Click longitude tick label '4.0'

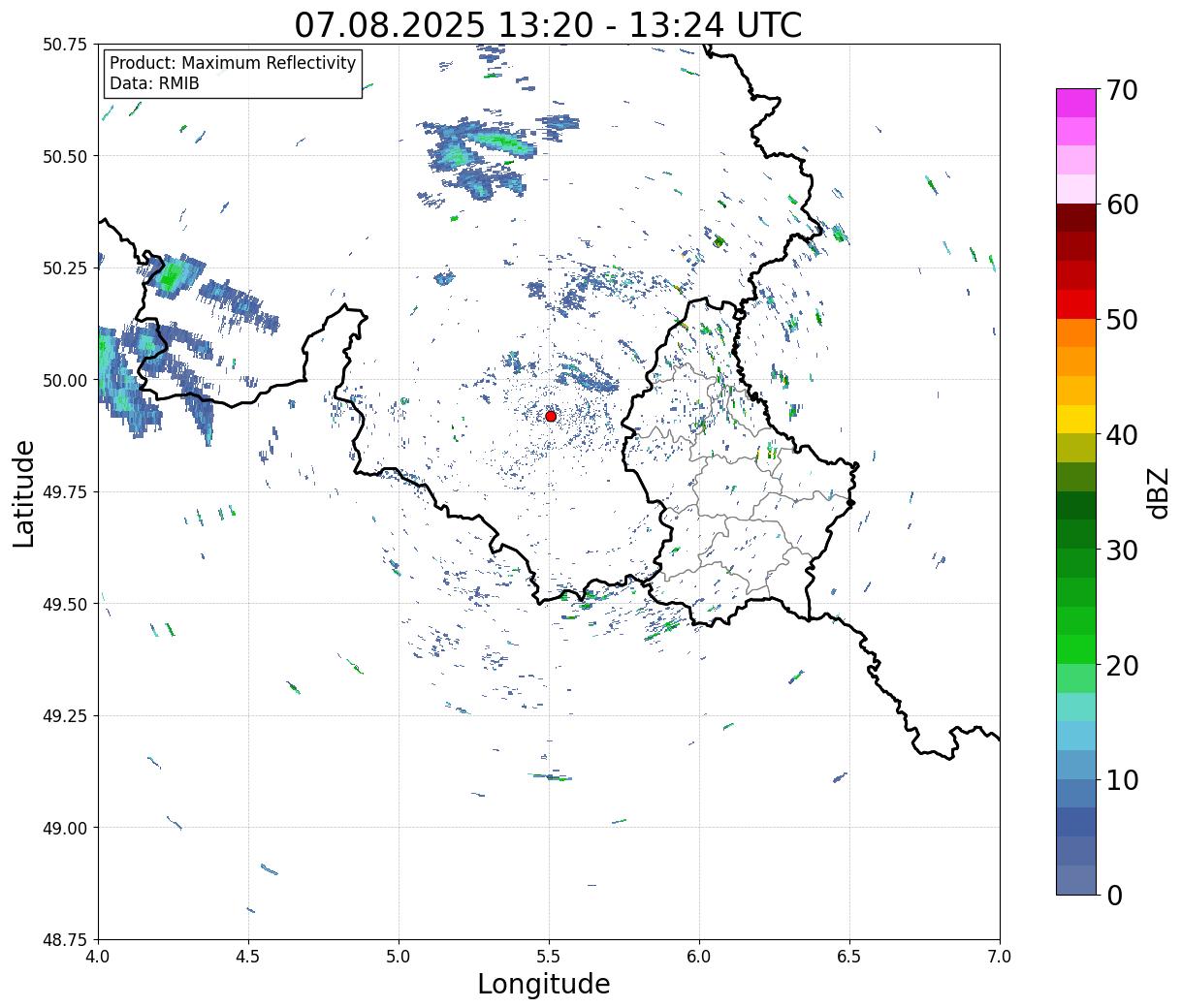[98, 957]
